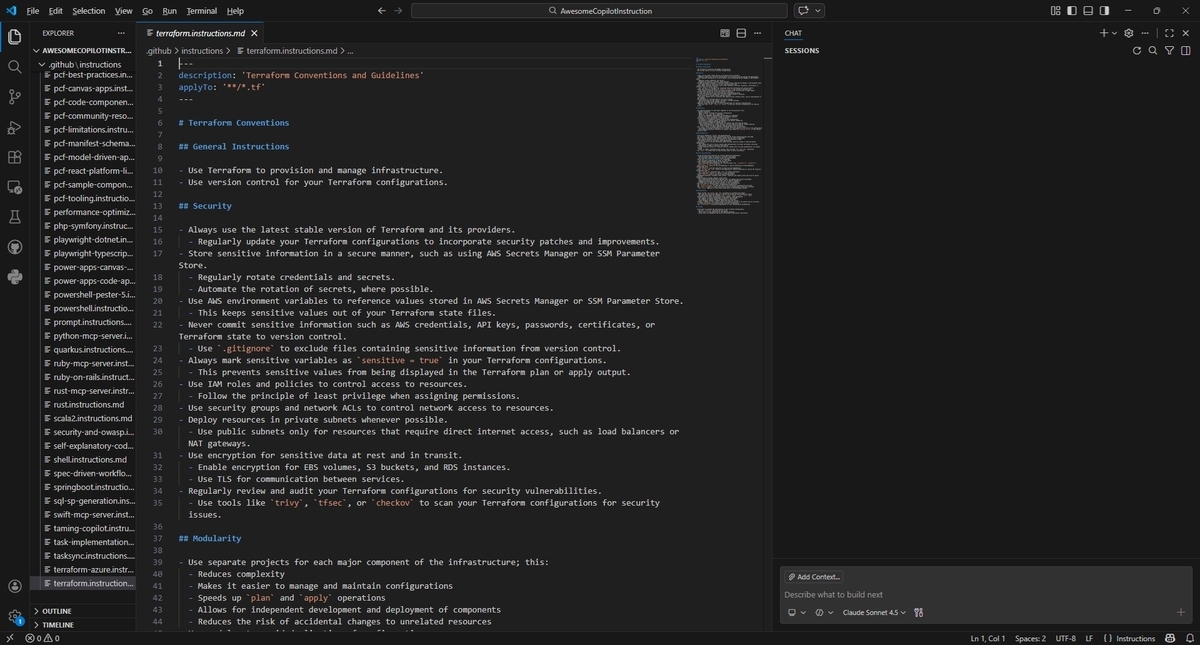1200x645 pixels.
Task: Toggle the Sessions side layout
Action: click(x=1185, y=50)
